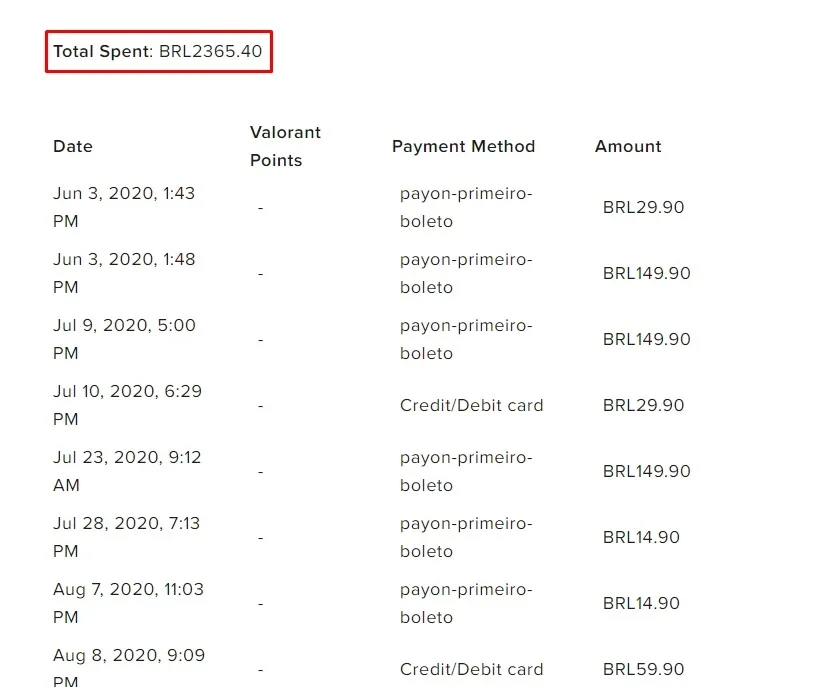Viewport: 817px width, 687px height.
Task: Click the Amount column header
Action: (628, 146)
